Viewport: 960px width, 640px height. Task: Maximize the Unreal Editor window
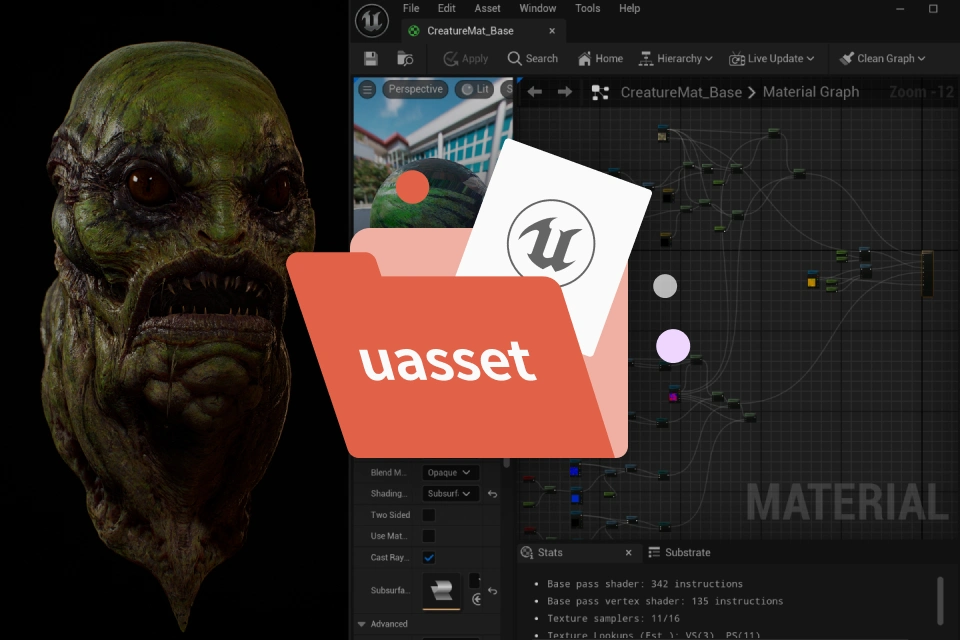tap(933, 9)
